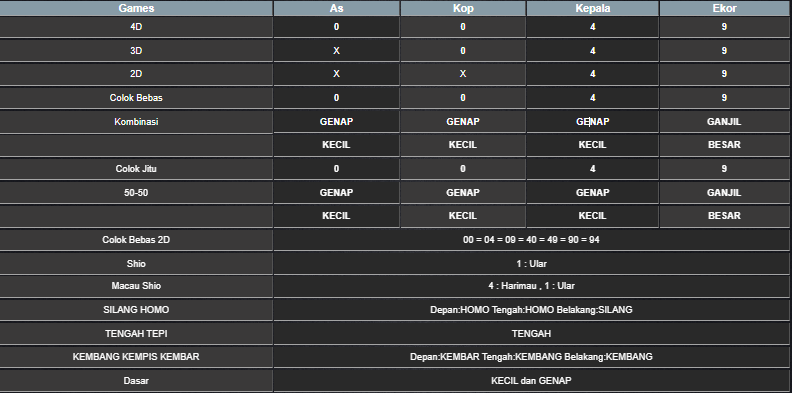Click "GENAP" in Kombinasi row under Kop
Screen dimensions: 792x393
(x=463, y=122)
